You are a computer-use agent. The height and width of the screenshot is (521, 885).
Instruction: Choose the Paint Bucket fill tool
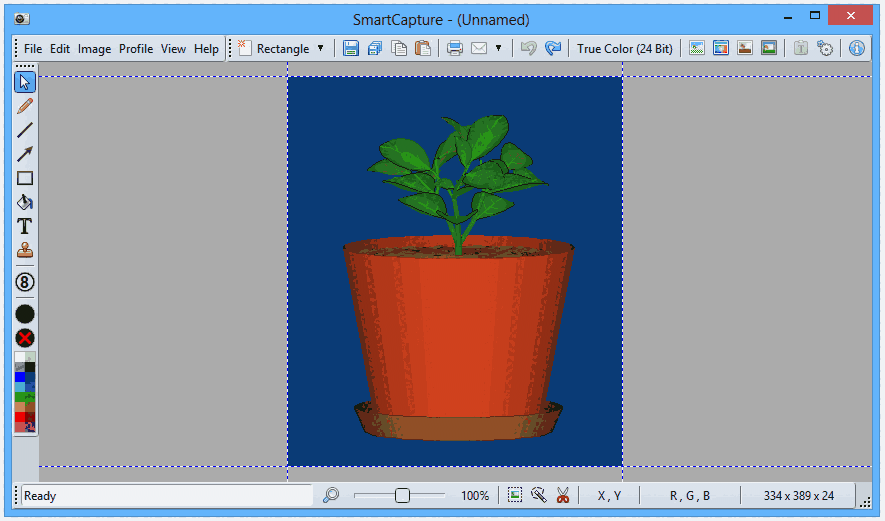pyautogui.click(x=25, y=203)
